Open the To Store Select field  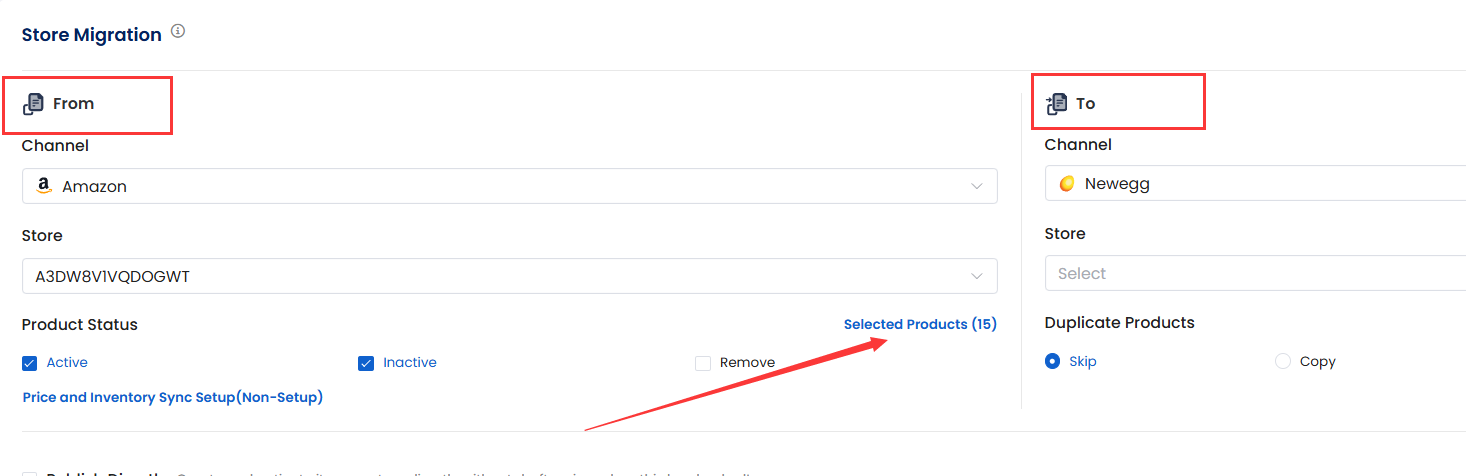[1255, 273]
